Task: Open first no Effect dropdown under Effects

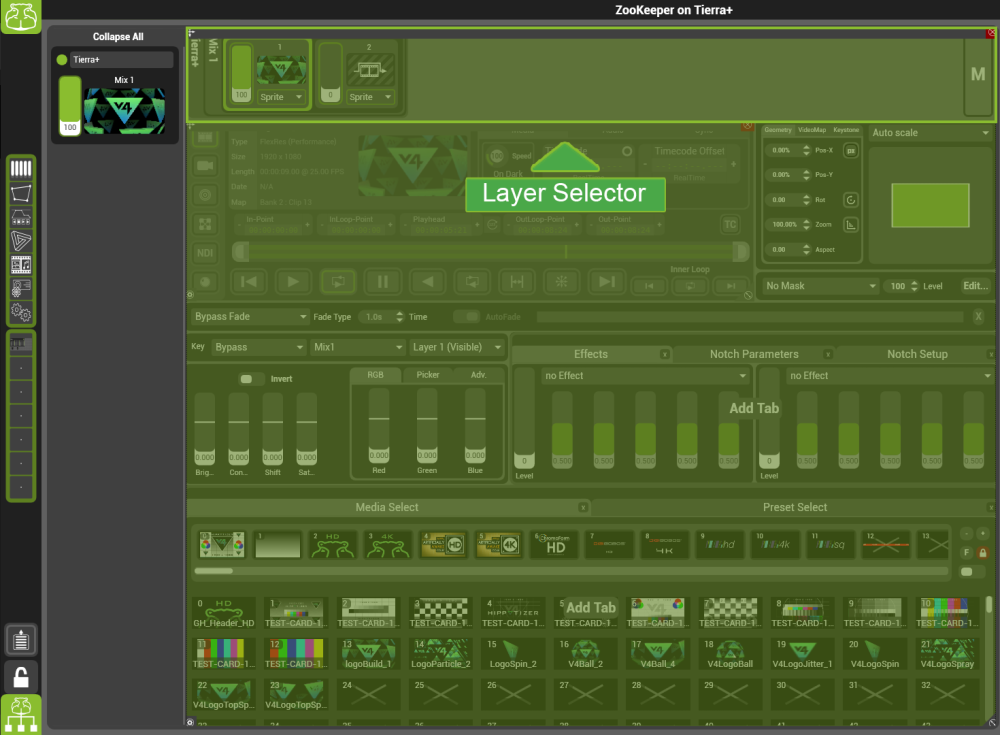Action: (645, 376)
